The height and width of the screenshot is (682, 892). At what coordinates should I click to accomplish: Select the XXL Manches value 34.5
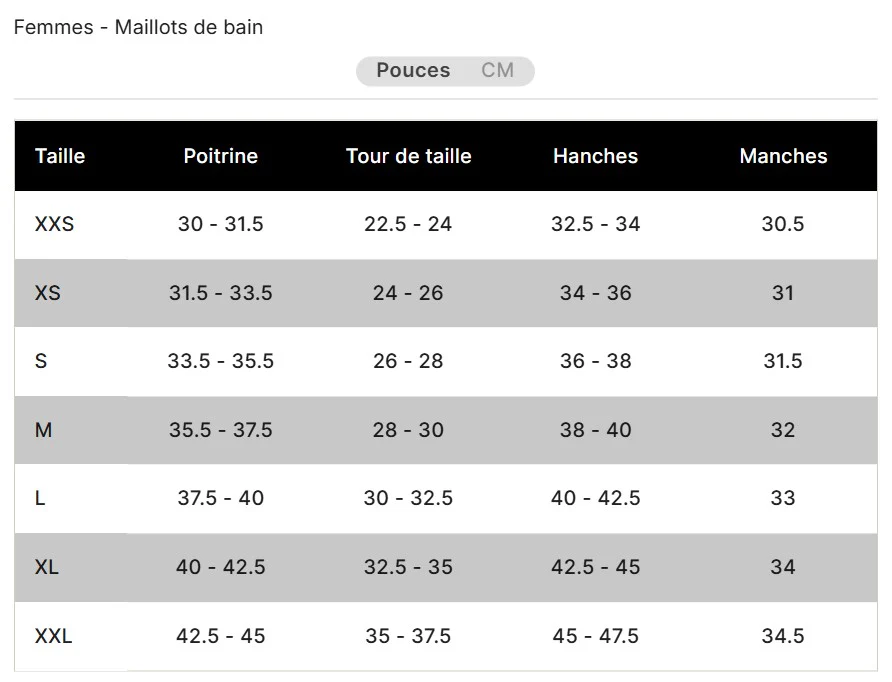tap(783, 636)
